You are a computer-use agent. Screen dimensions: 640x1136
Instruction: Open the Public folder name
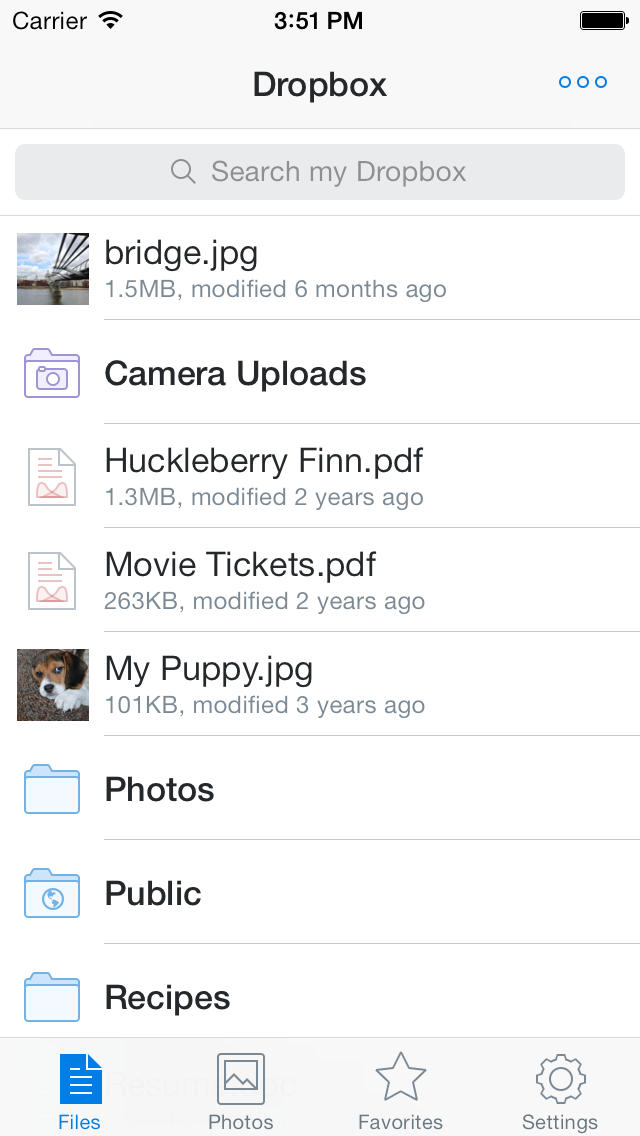pos(153,894)
